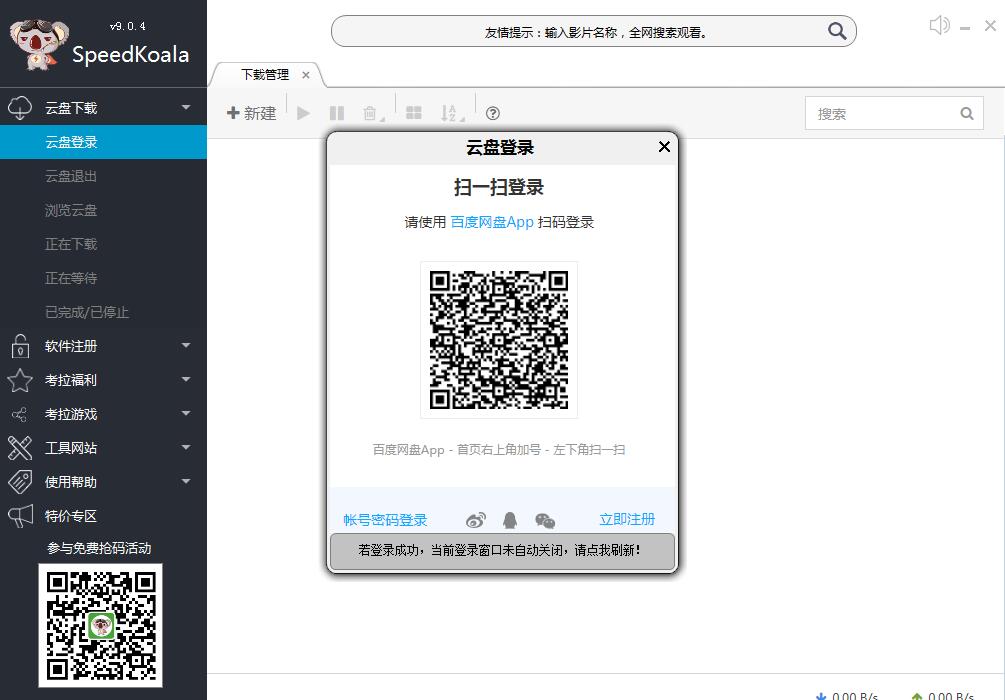
Task: Delete the selected download task
Action: [x=367, y=113]
